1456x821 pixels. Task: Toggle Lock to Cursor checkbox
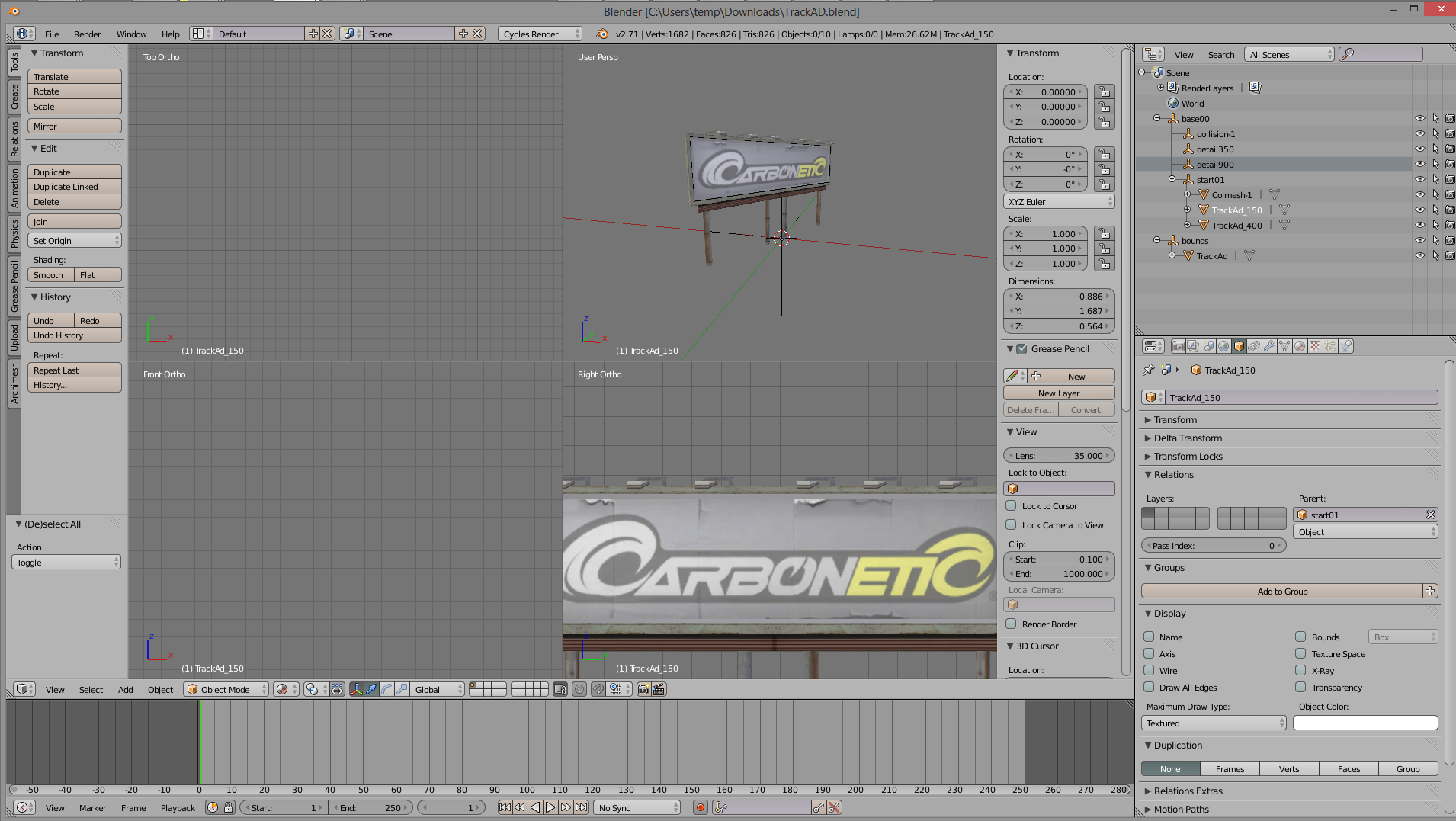(1011, 505)
